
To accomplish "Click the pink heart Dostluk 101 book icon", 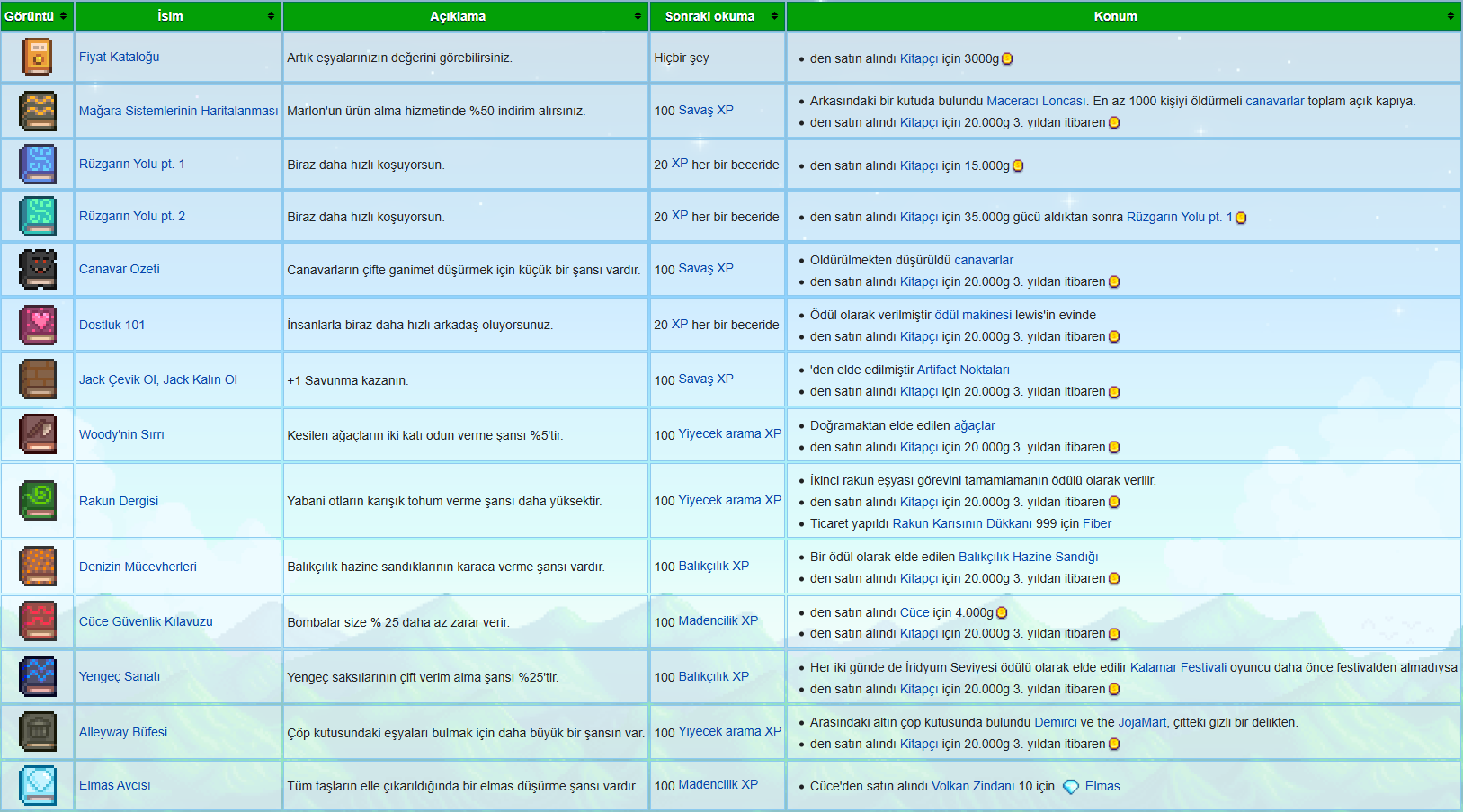I will 38,325.
